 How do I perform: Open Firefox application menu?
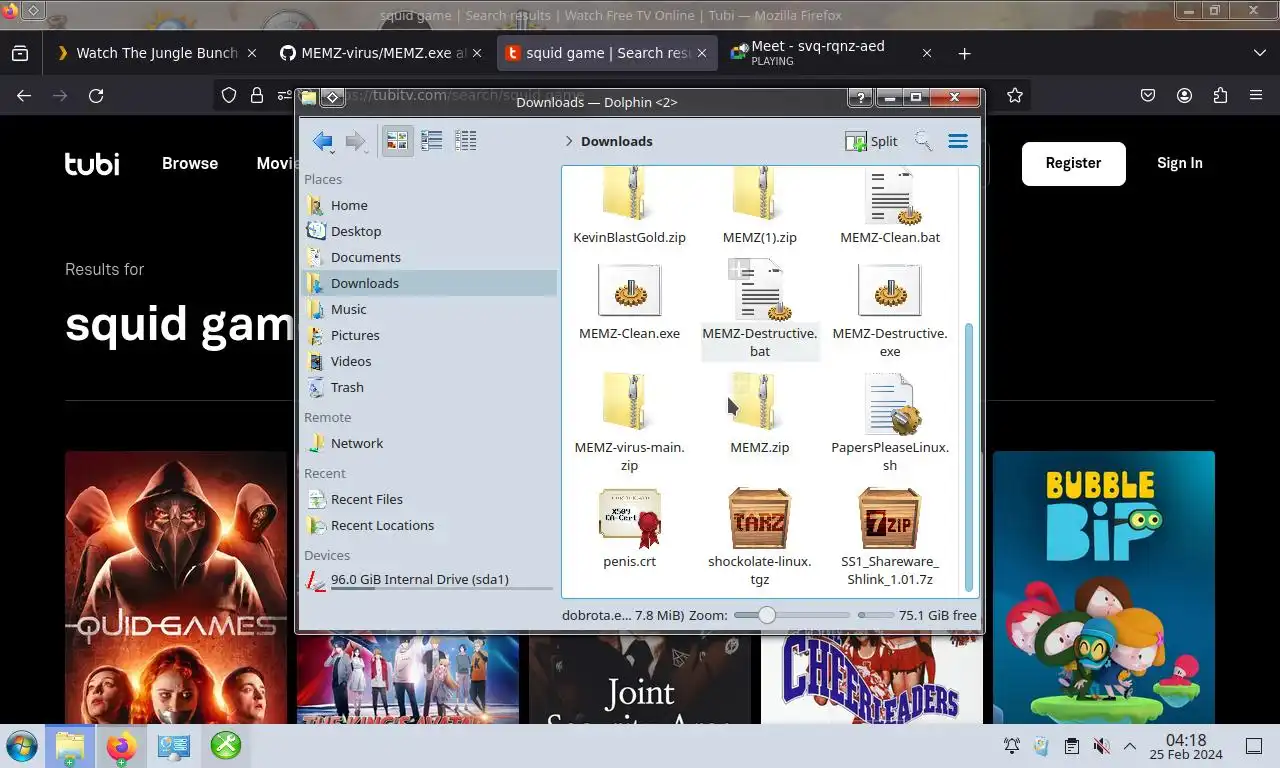click(x=1256, y=96)
